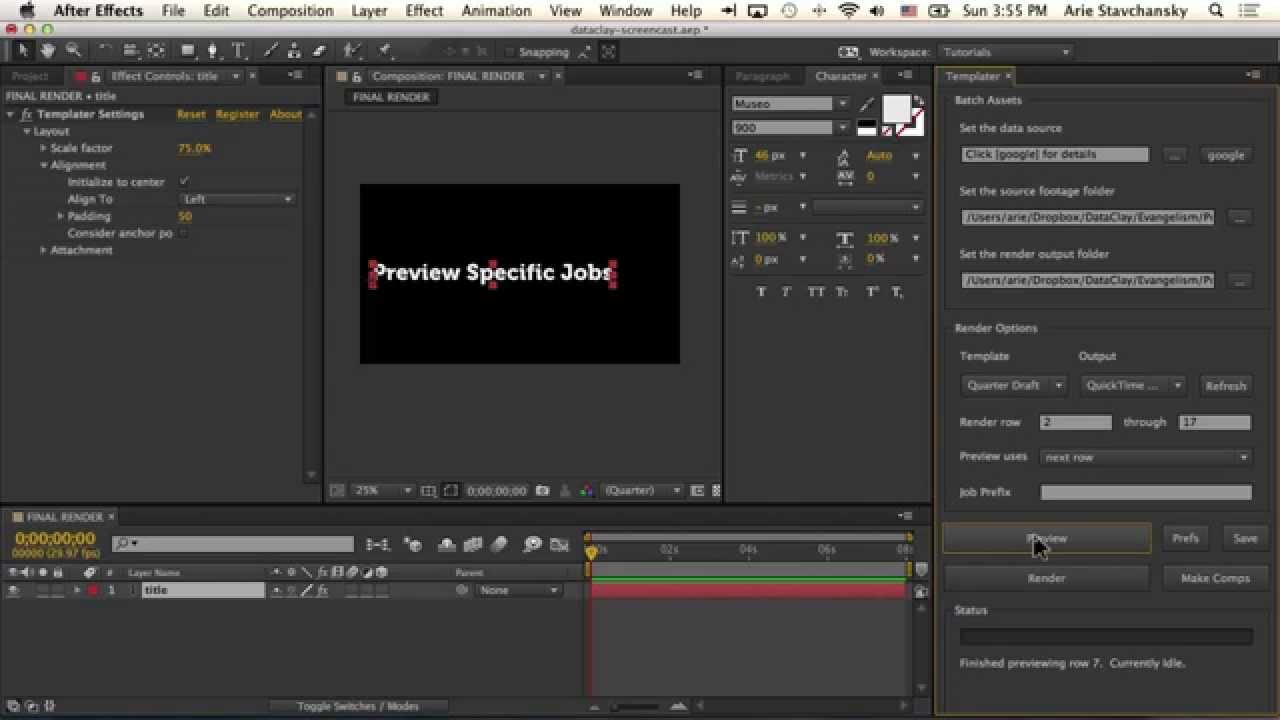Open the viewer magnification 25% dropdown

coord(382,491)
